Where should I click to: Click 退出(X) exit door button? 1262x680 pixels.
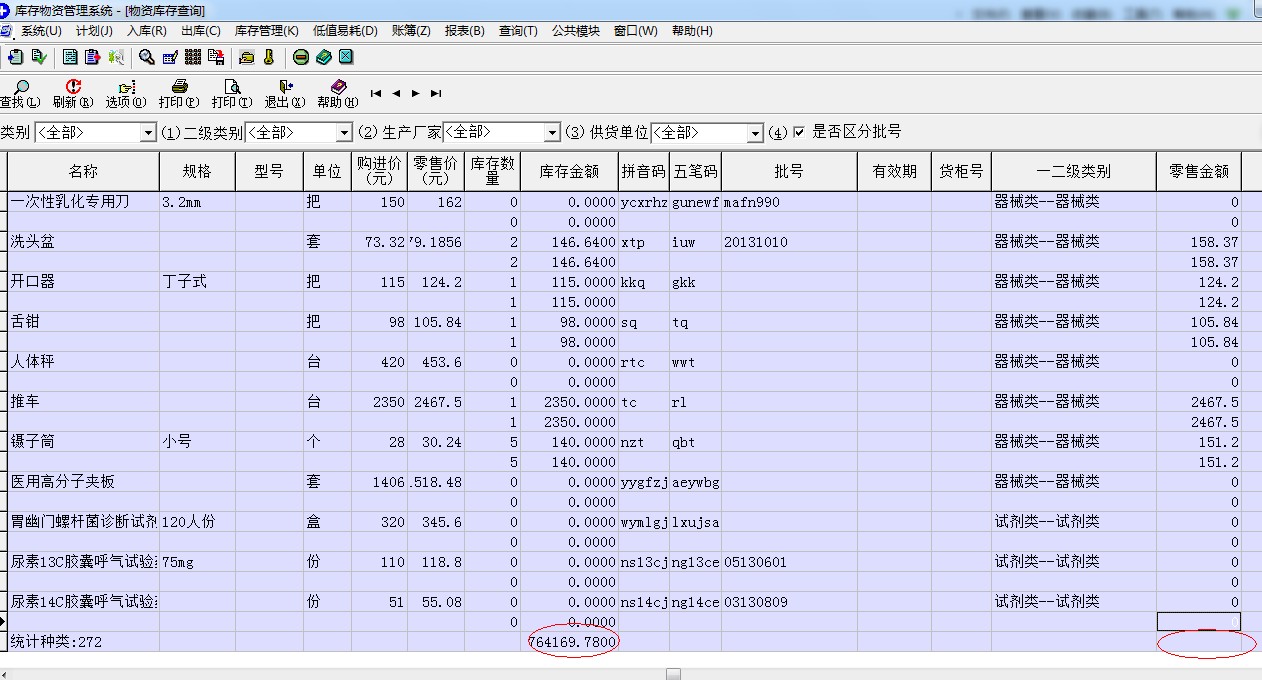click(285, 94)
